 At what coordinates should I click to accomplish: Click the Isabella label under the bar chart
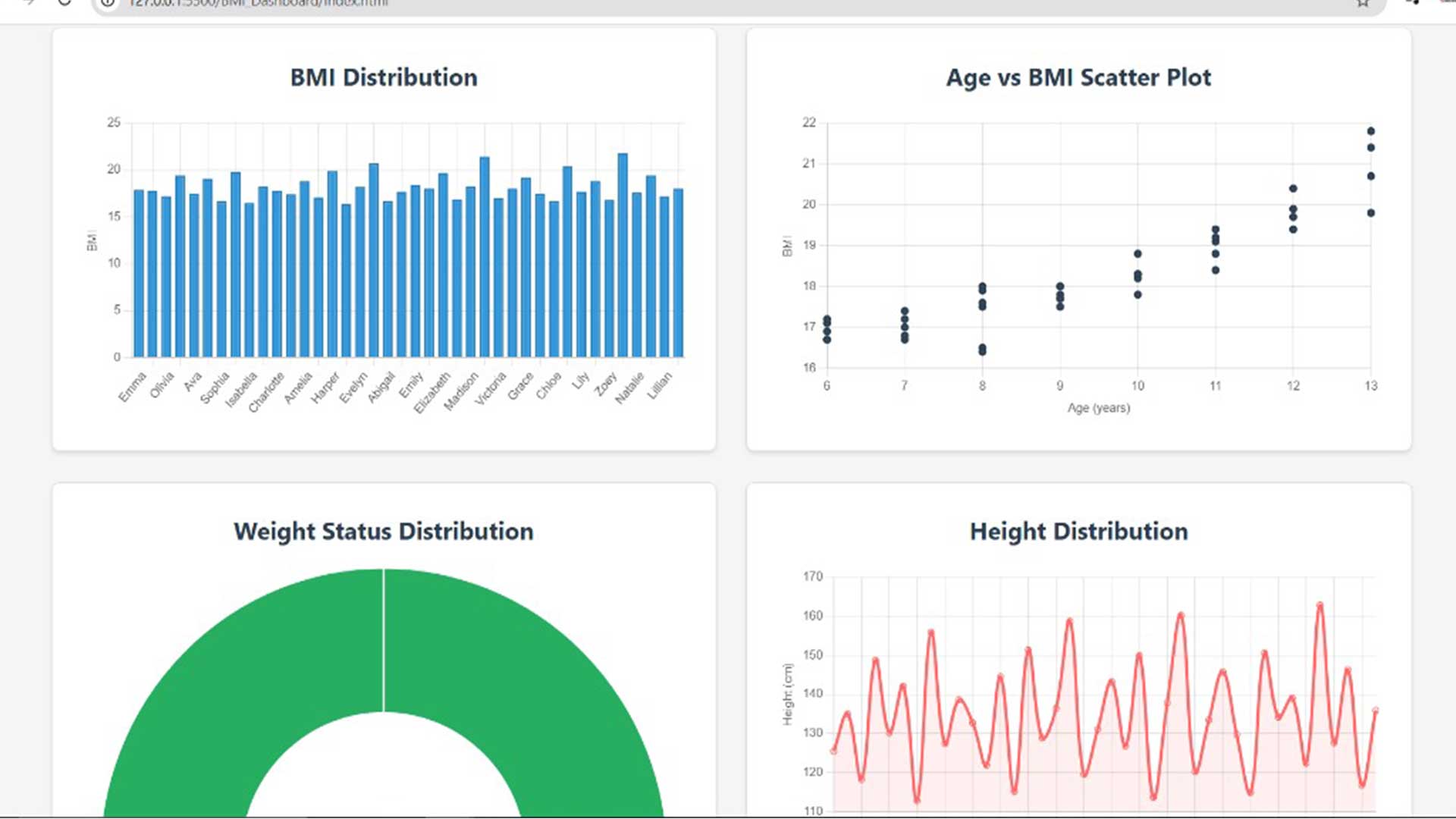click(x=241, y=390)
